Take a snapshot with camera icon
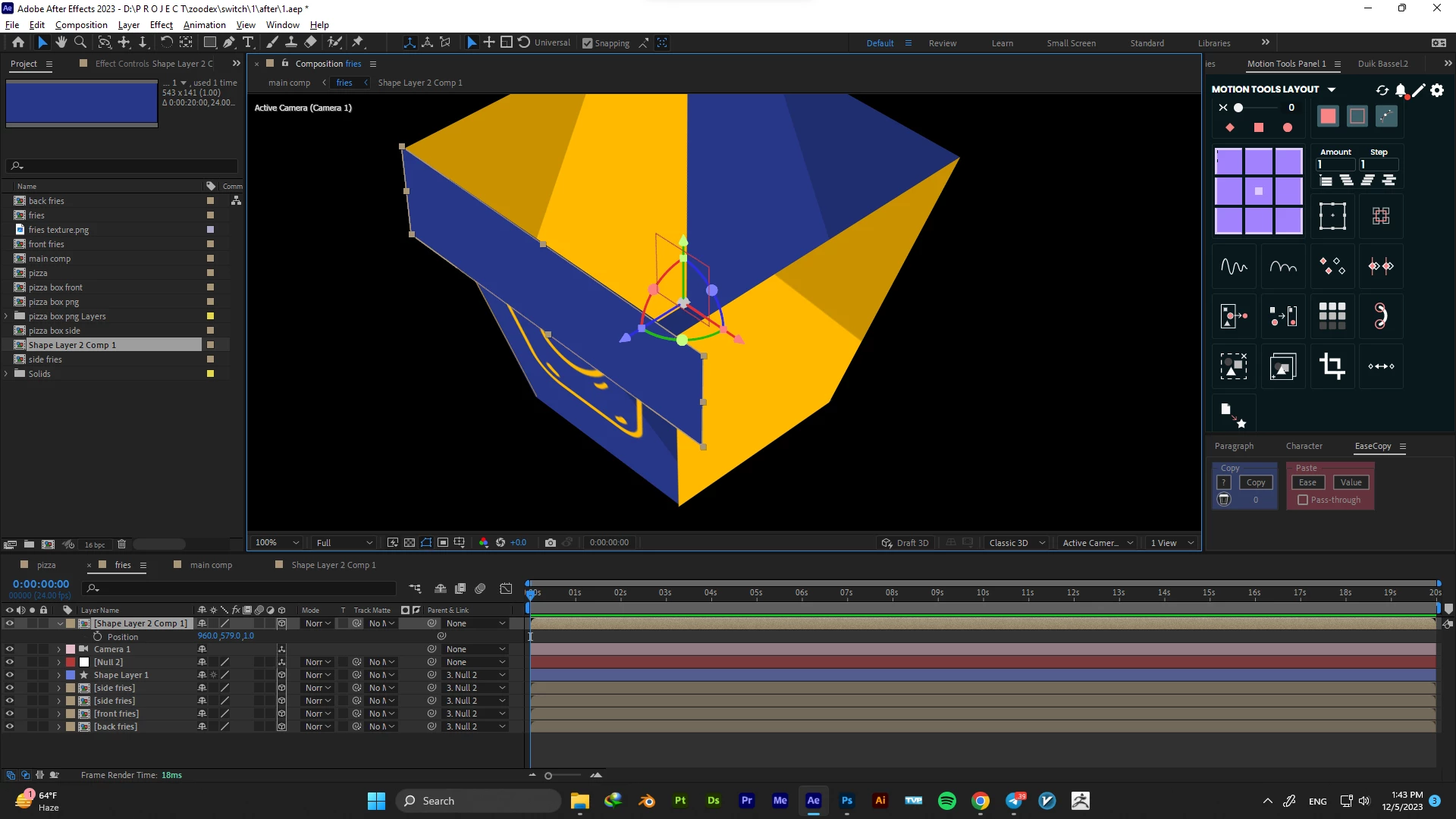This screenshot has width=1456, height=819. point(551,543)
